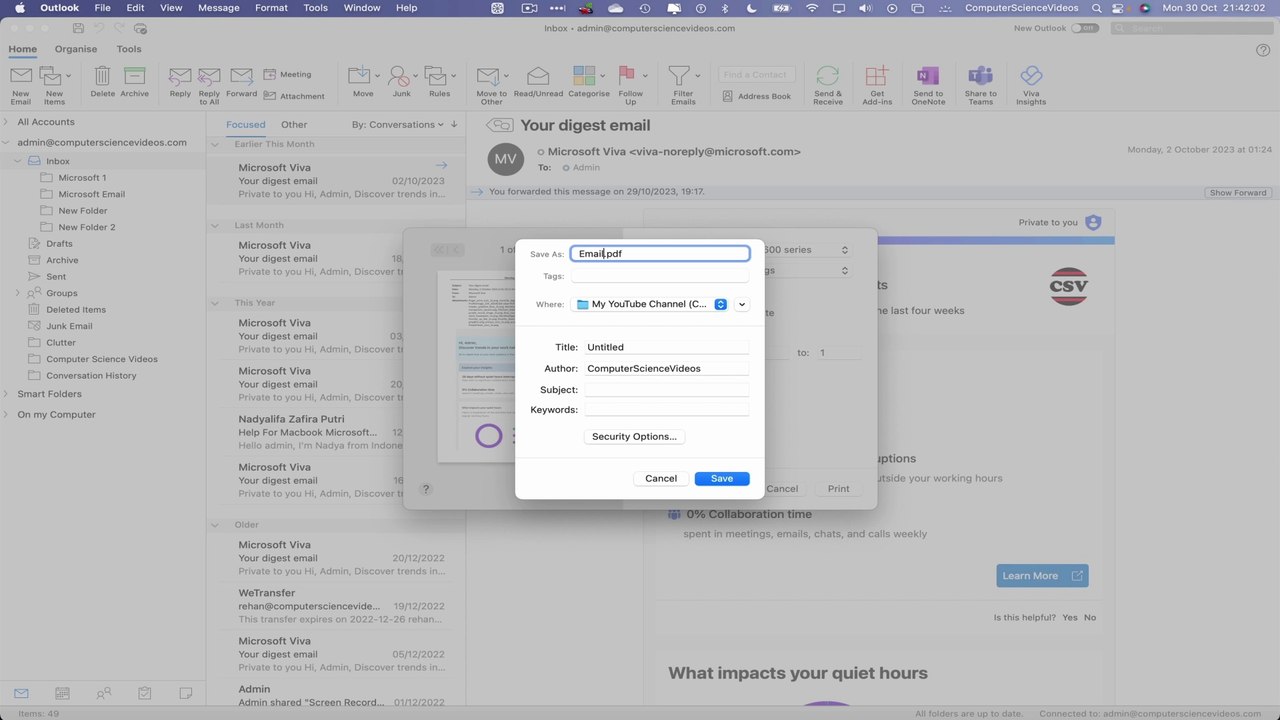Screen dimensions: 1280x720
Task: Open the By: Conversations sort dropdown
Action: 399,125
